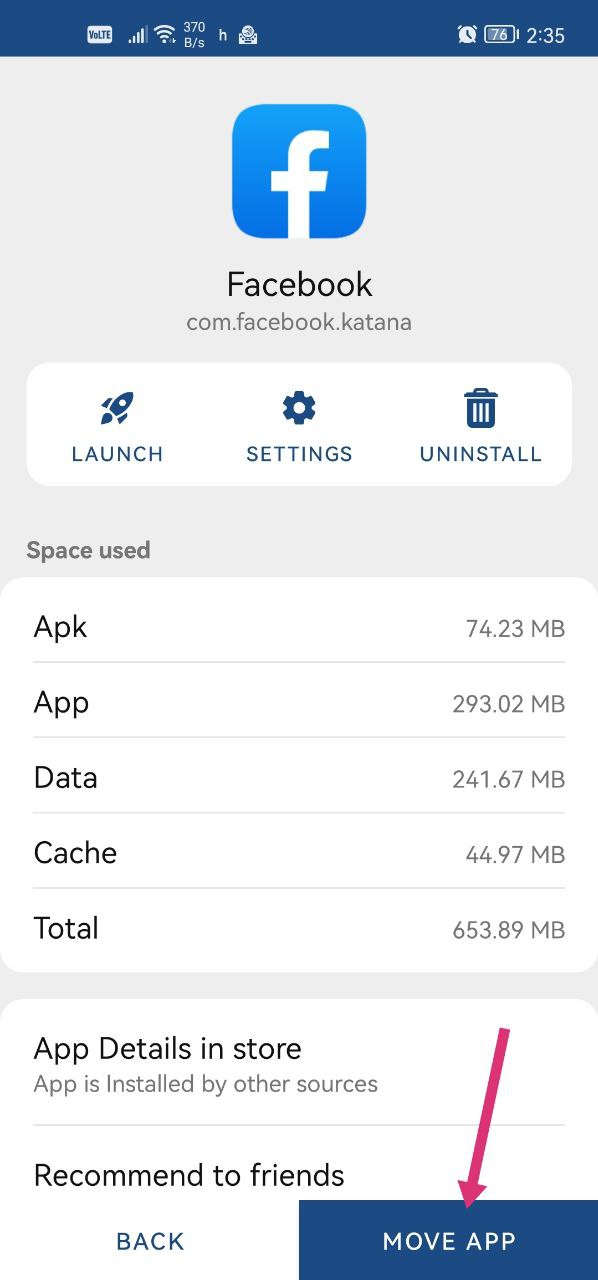Select the Apk size row
The width and height of the screenshot is (598, 1280).
pos(299,627)
